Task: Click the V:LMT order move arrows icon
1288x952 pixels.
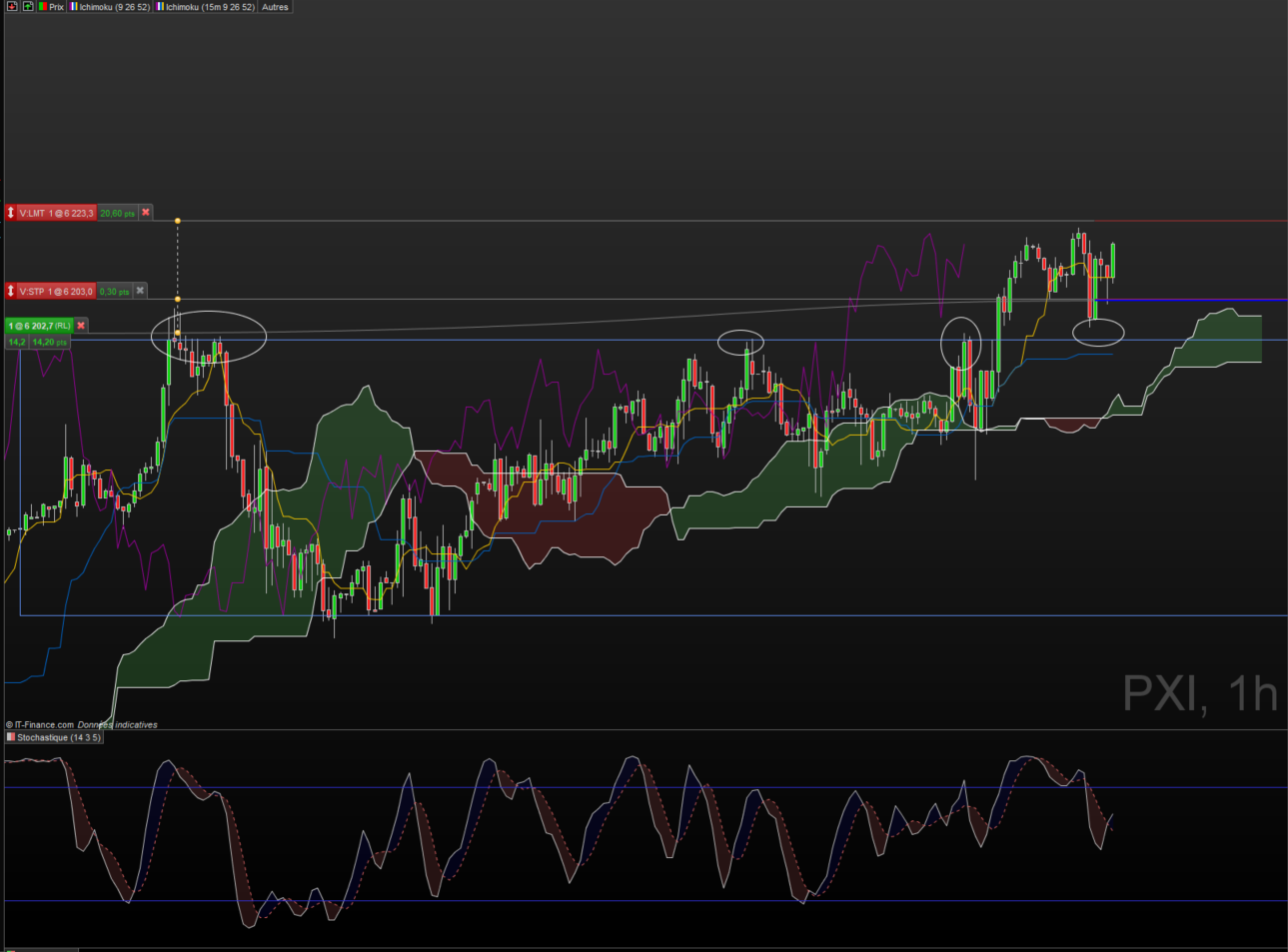Action: (x=11, y=213)
